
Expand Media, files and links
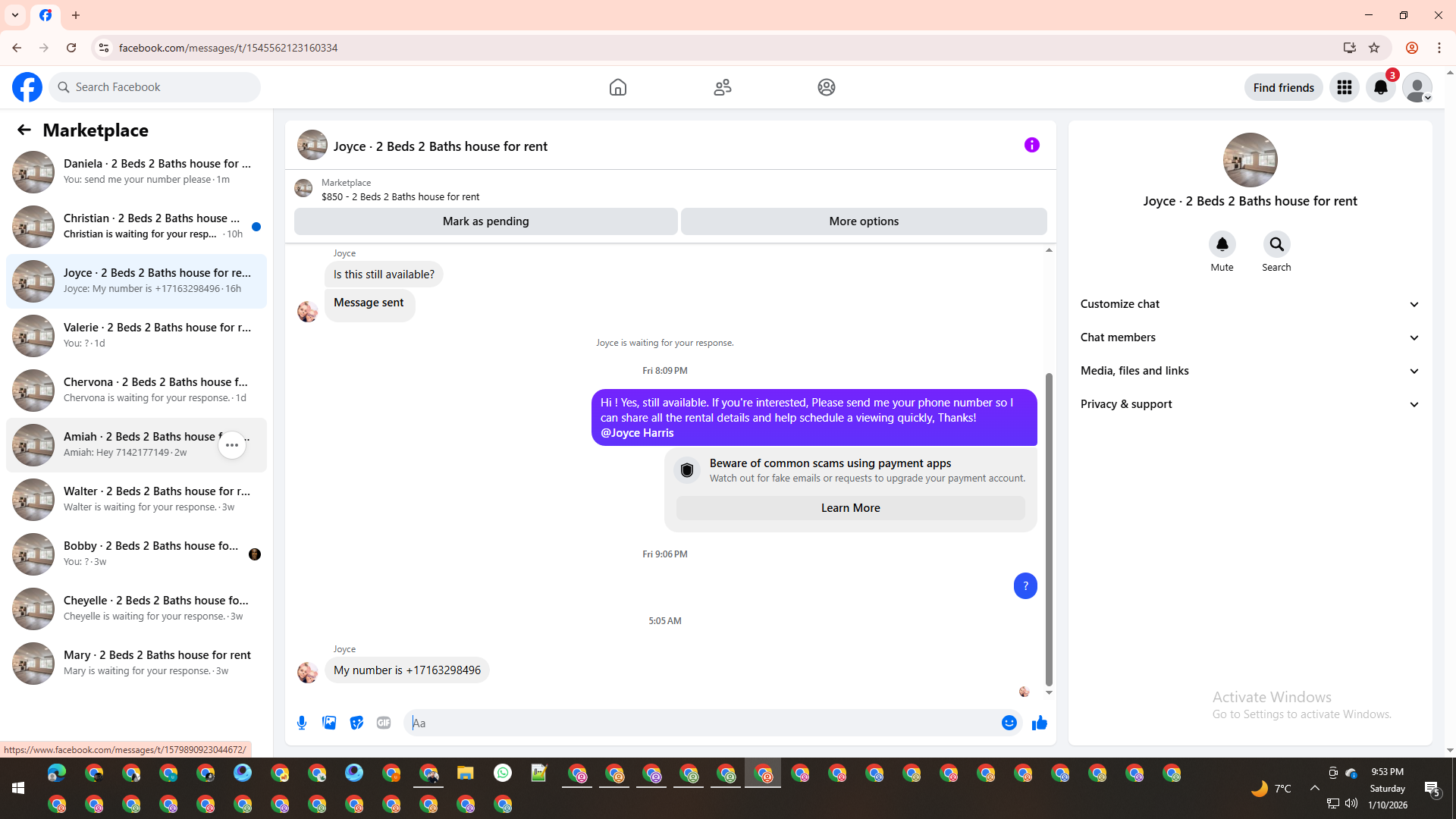tap(1250, 371)
